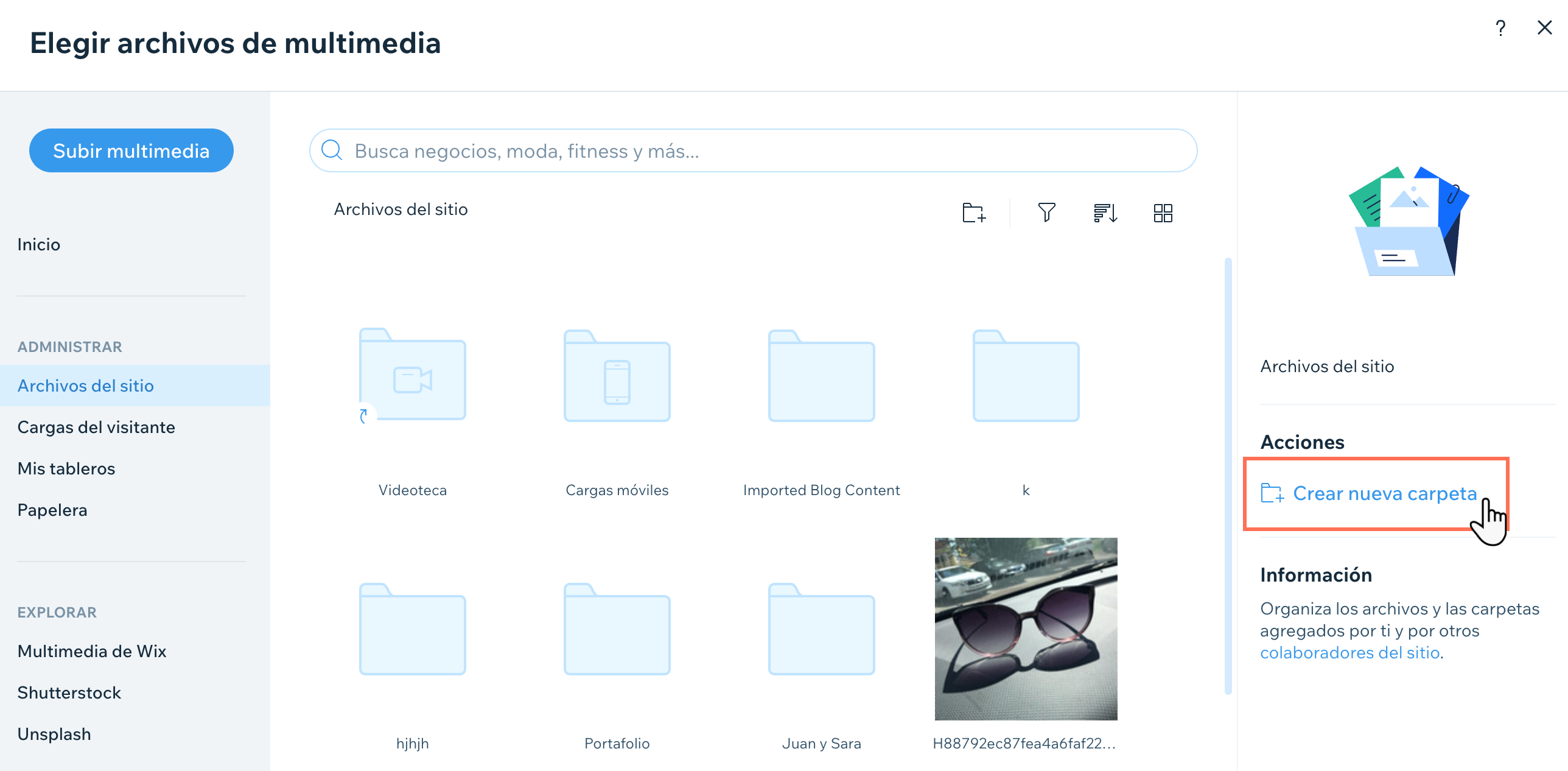Click the new folder icon in toolbar

[x=974, y=213]
